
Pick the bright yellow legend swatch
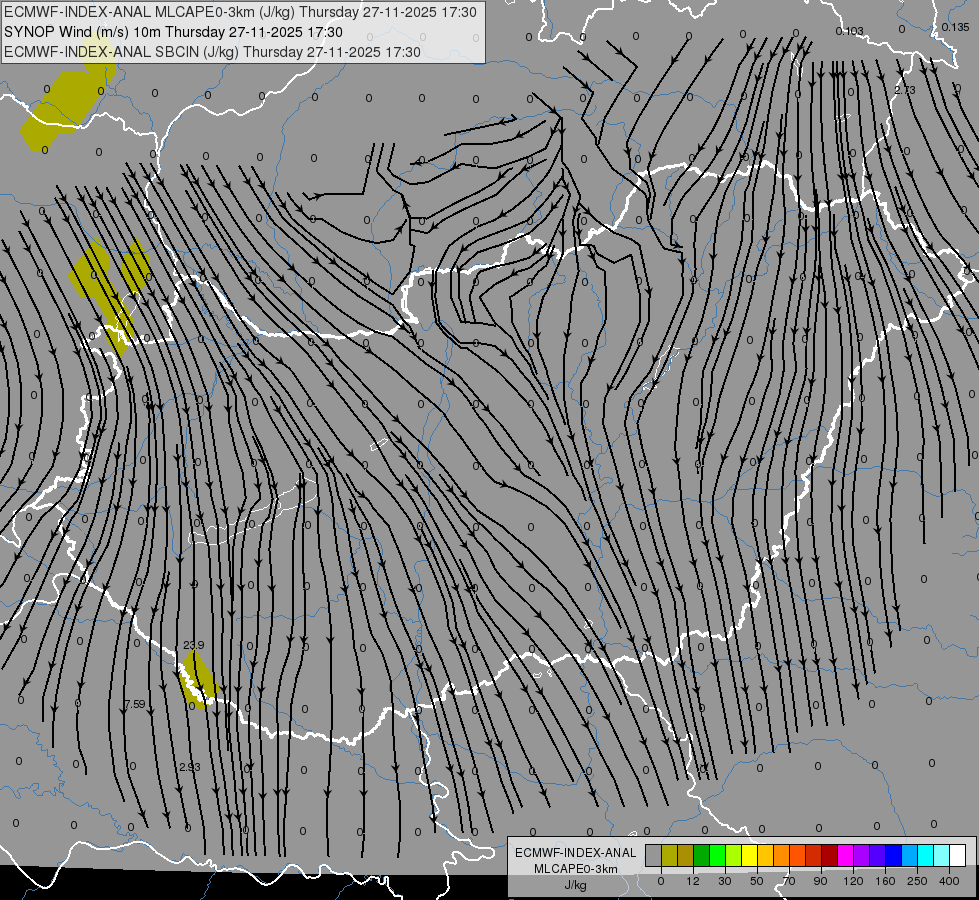[x=749, y=856]
